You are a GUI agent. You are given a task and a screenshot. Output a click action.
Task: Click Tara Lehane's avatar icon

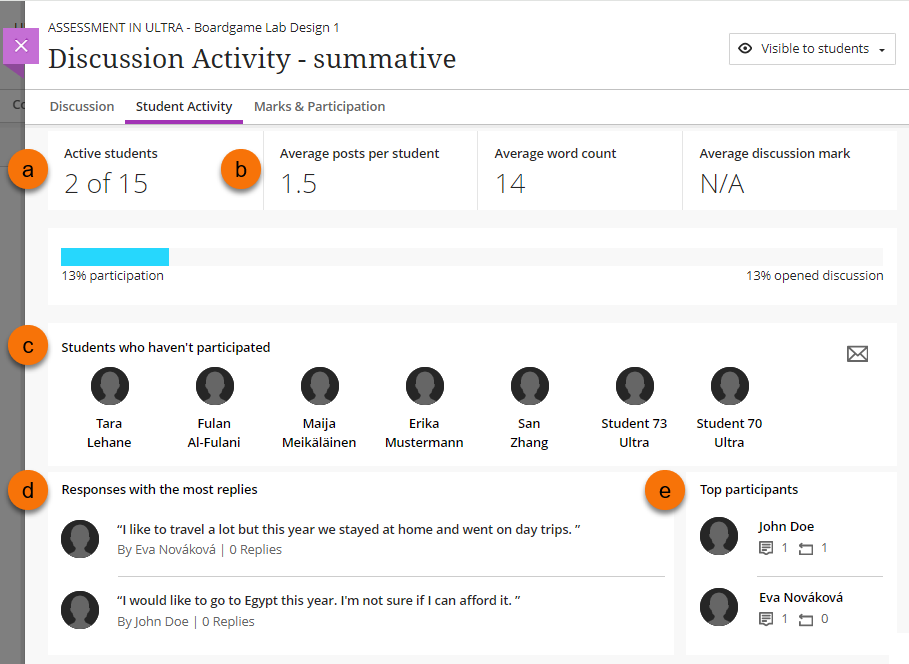point(109,386)
